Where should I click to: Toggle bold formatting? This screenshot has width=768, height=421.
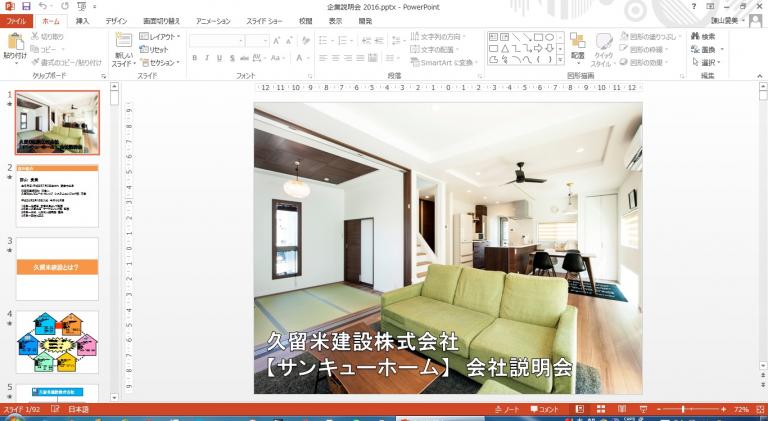194,58
